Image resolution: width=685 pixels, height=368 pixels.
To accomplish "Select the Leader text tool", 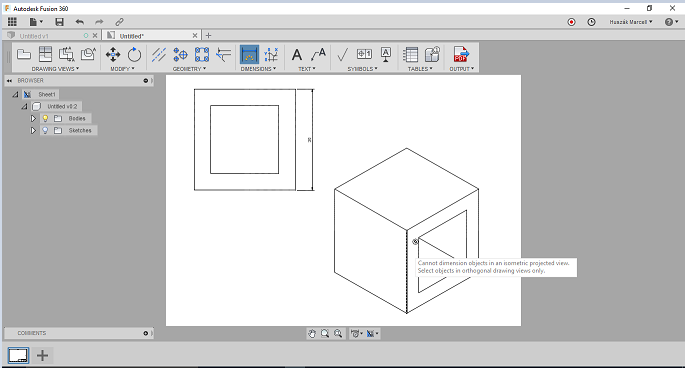I will [318, 55].
